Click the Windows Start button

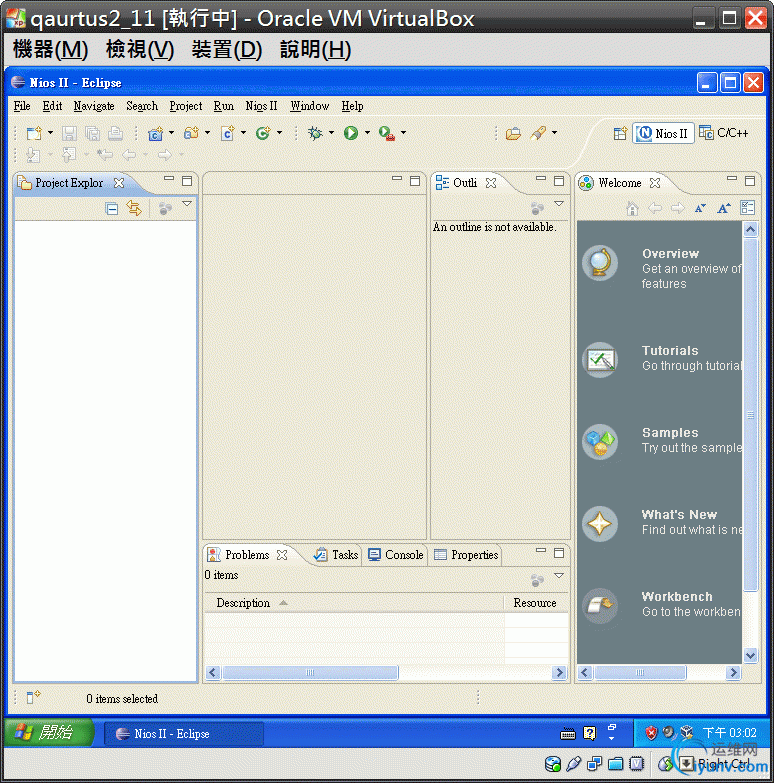(x=48, y=733)
